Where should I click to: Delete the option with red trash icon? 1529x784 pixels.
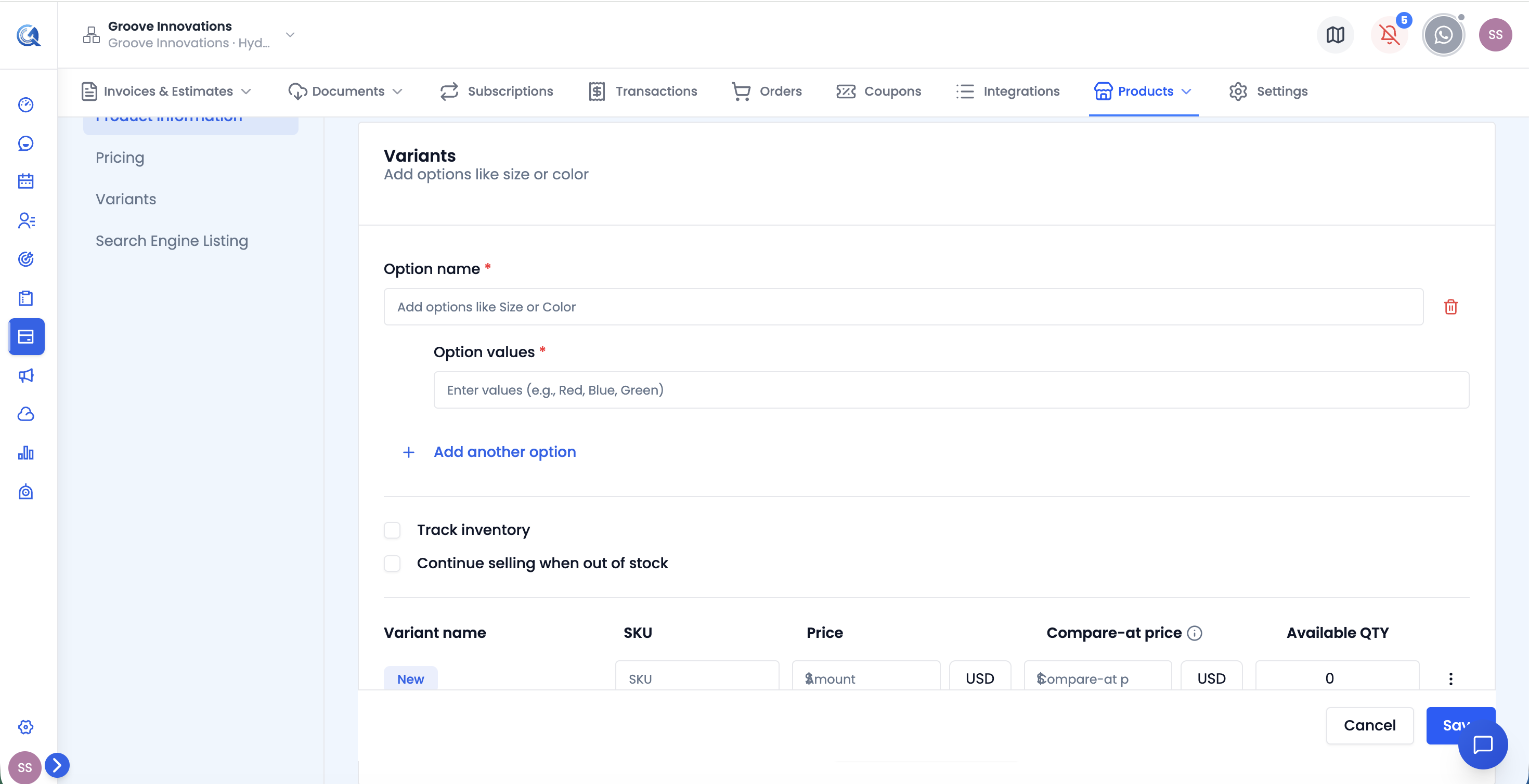coord(1450,307)
